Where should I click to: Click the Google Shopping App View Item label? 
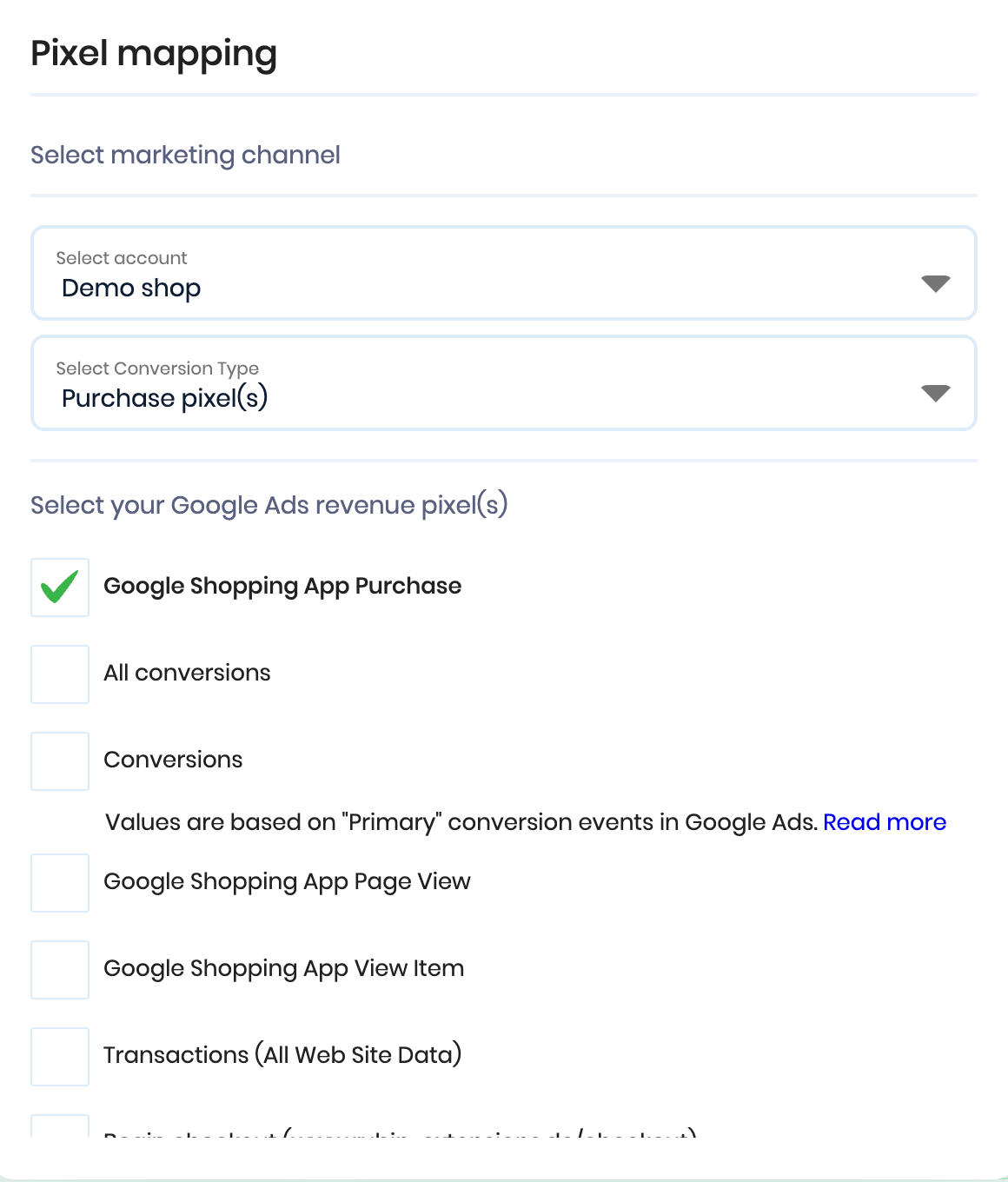(x=283, y=968)
